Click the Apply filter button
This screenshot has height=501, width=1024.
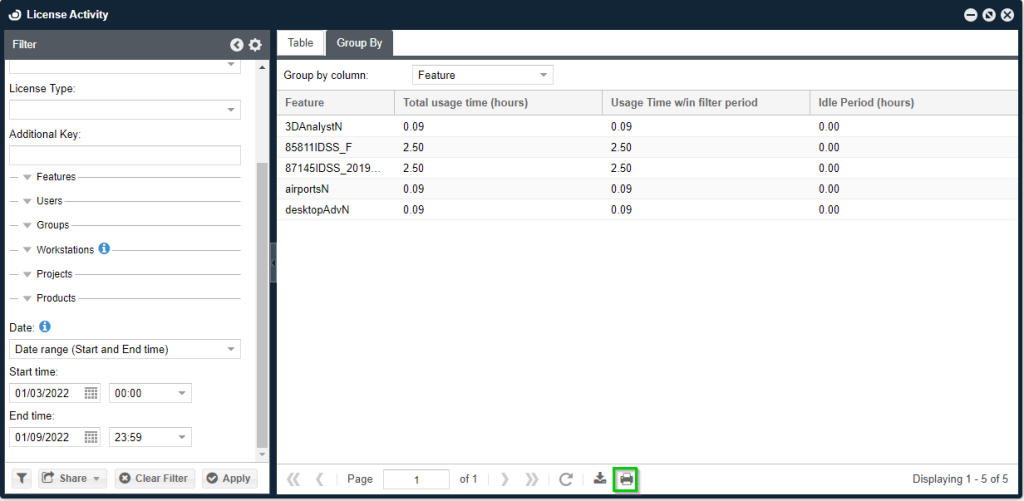(229, 478)
